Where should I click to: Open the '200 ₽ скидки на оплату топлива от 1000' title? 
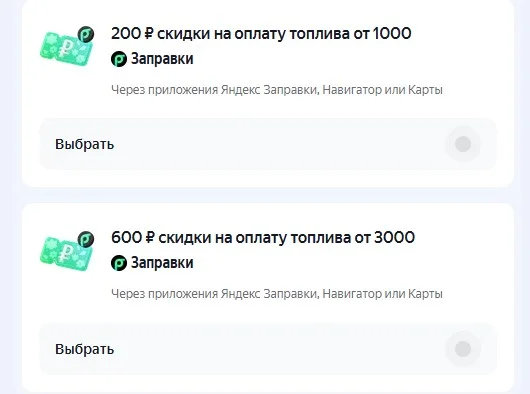pos(261,33)
